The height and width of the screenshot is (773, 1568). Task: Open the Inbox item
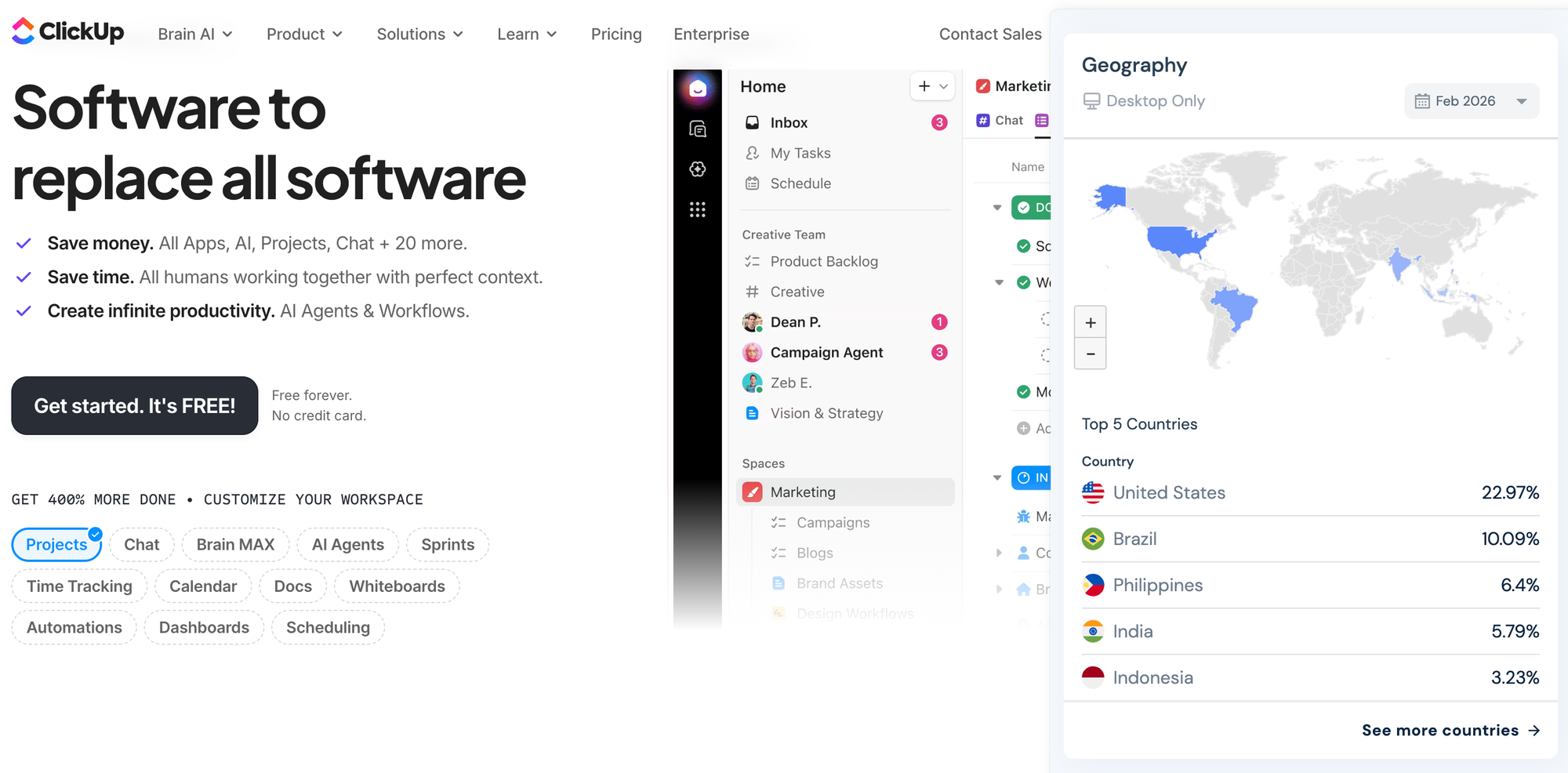point(789,122)
